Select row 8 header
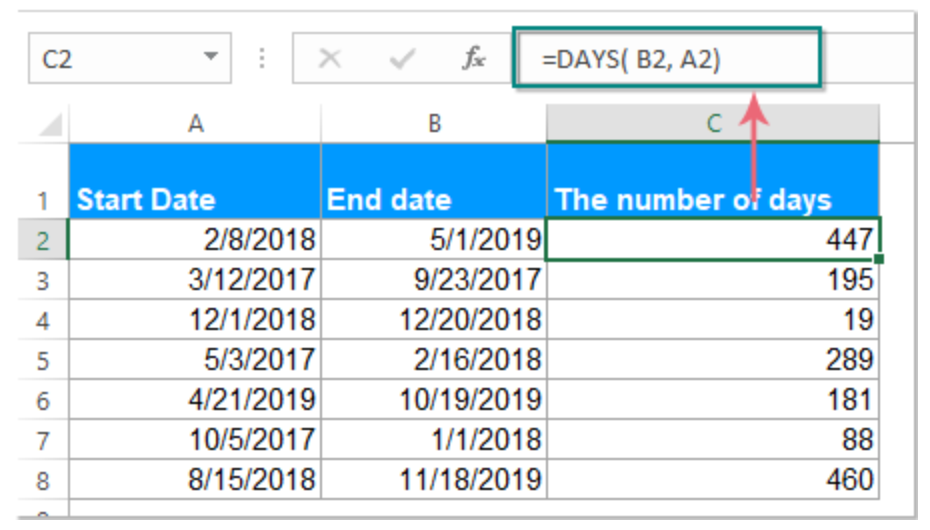The width and height of the screenshot is (930, 530). (43, 478)
